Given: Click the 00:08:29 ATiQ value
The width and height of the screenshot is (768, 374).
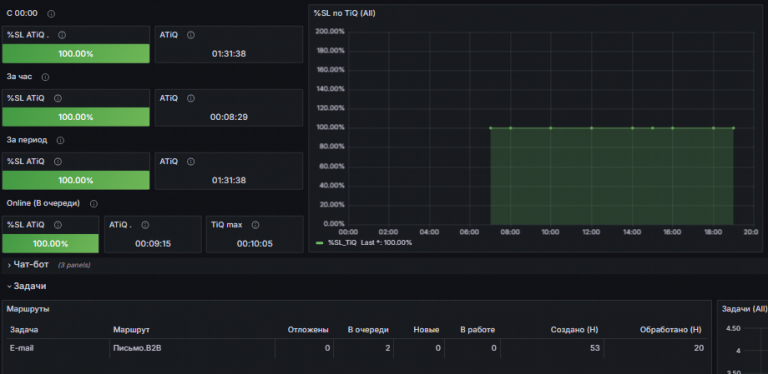Looking at the screenshot, I should (x=229, y=117).
